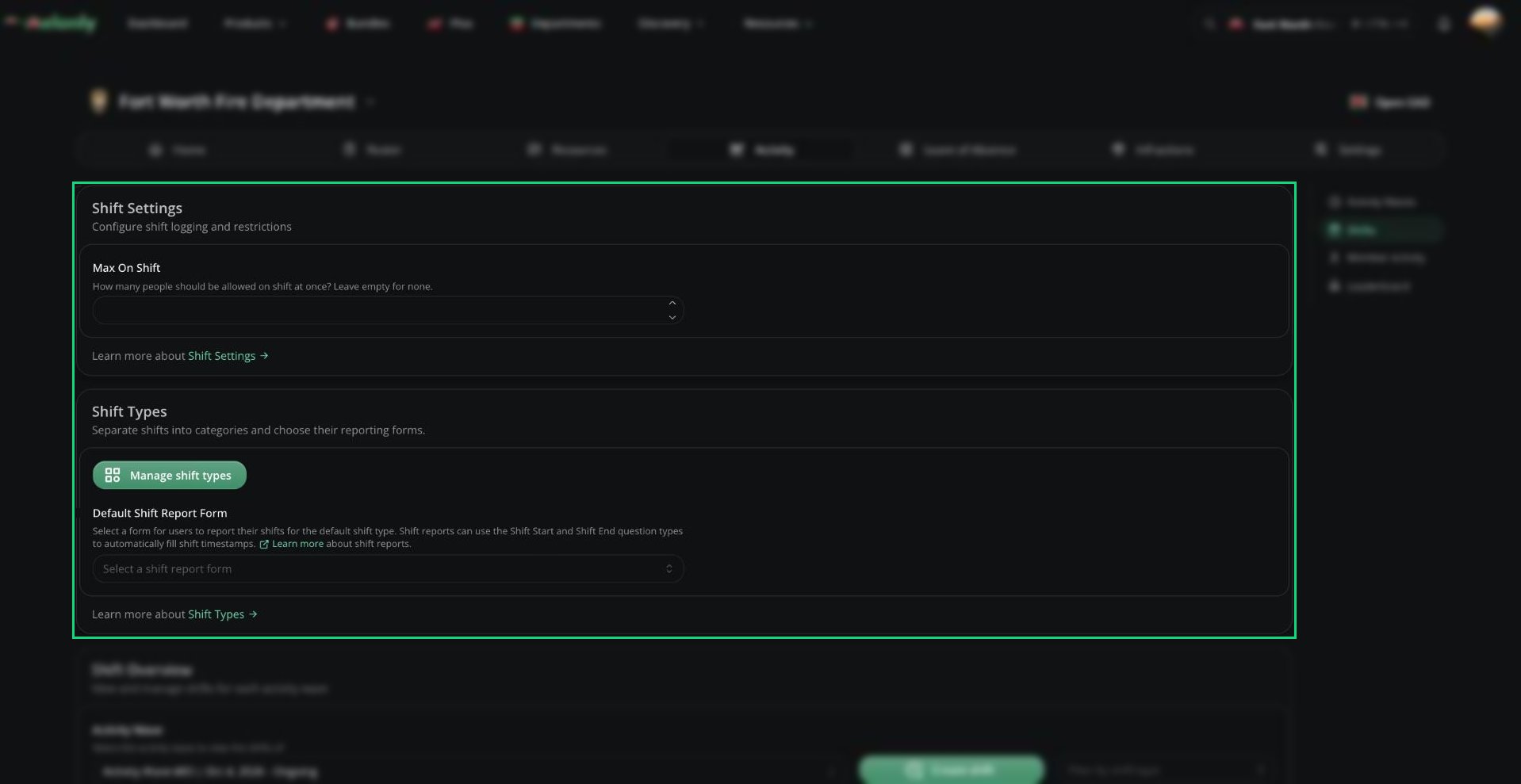
Task: Open the Select a shift report form dropdown
Action: point(388,569)
